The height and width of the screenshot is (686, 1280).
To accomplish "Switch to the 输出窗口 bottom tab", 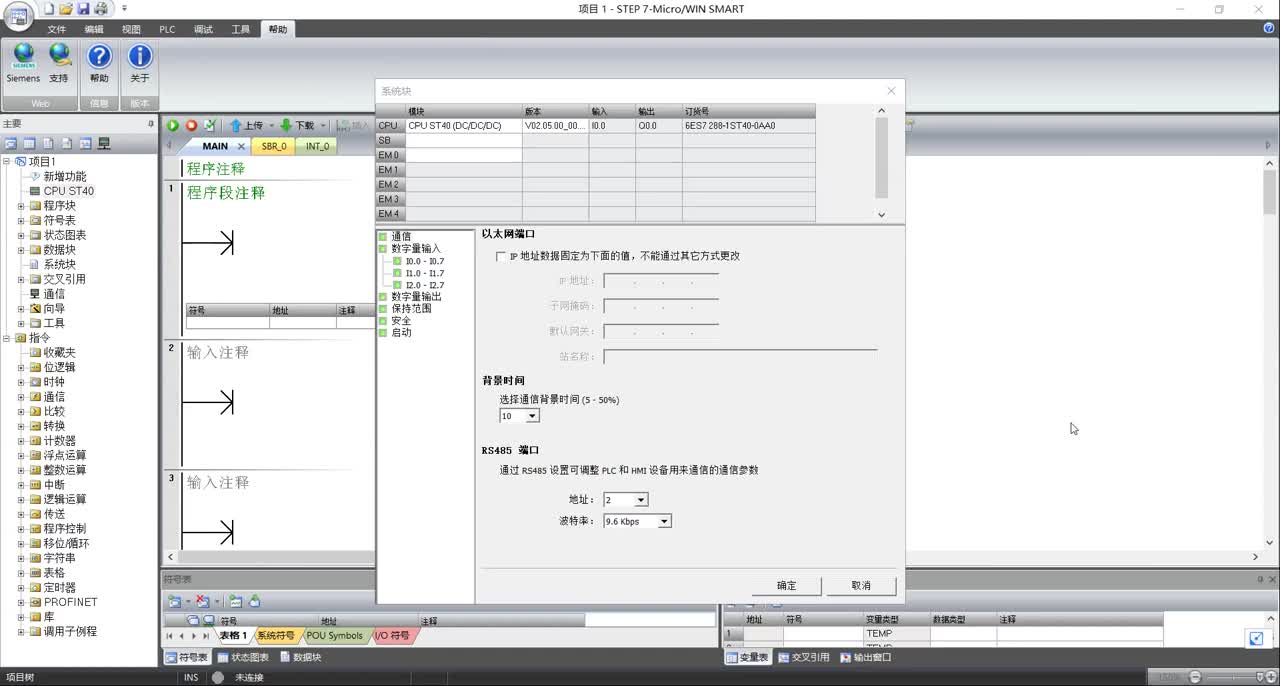I will (866, 658).
